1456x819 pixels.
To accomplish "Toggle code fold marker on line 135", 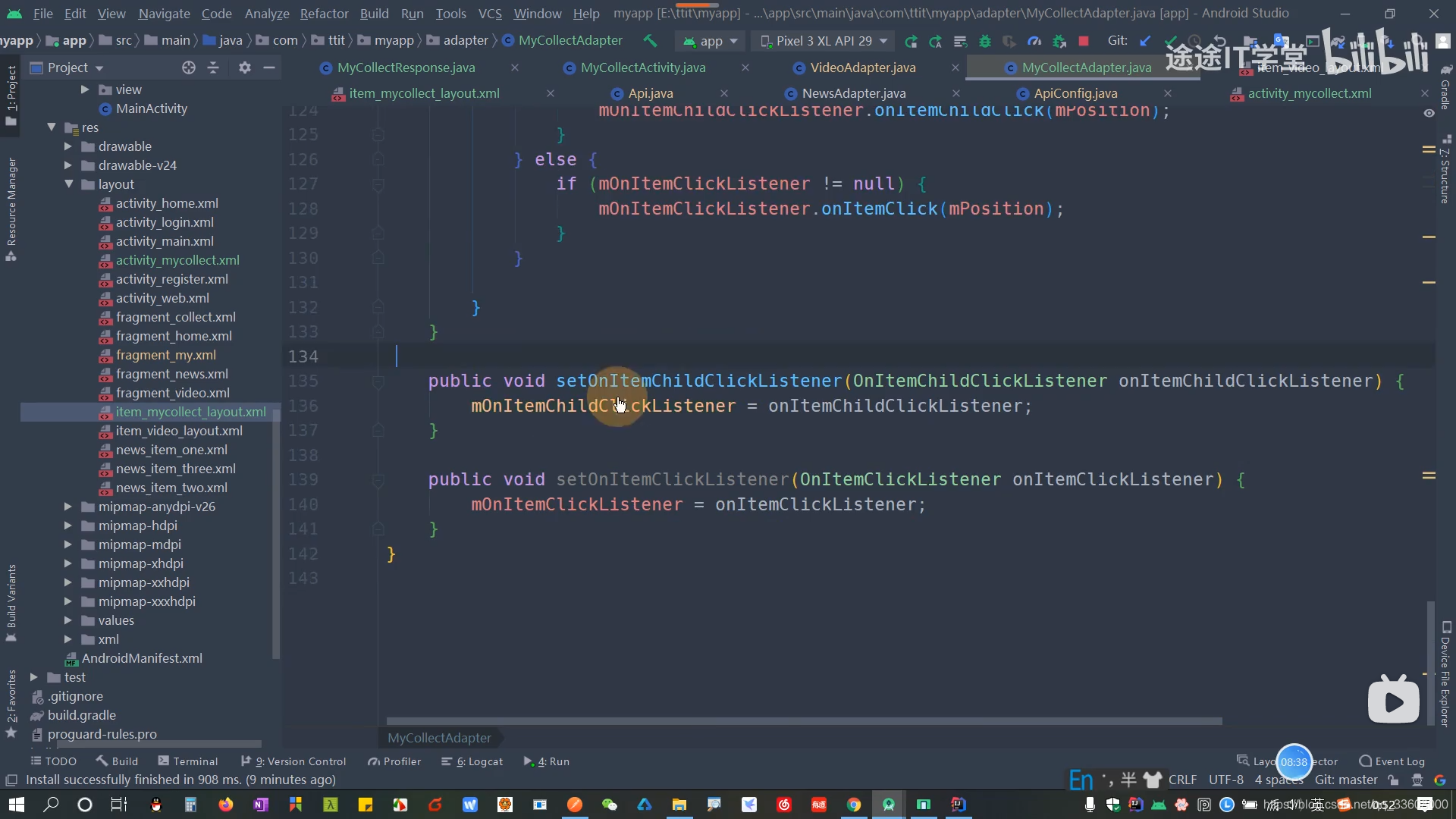I will 378,381.
